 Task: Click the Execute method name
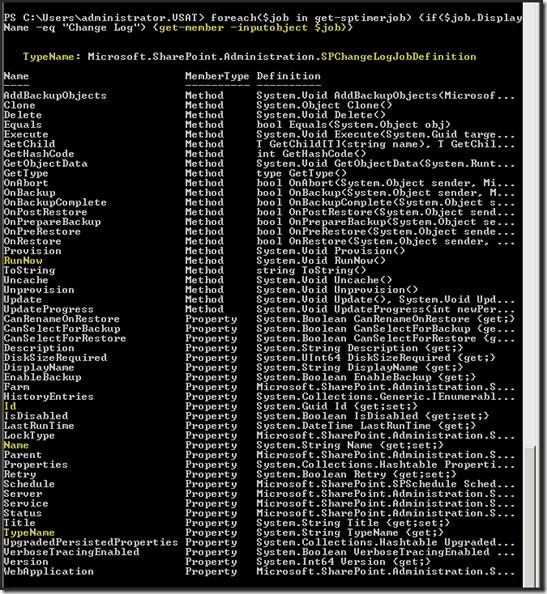(26, 134)
